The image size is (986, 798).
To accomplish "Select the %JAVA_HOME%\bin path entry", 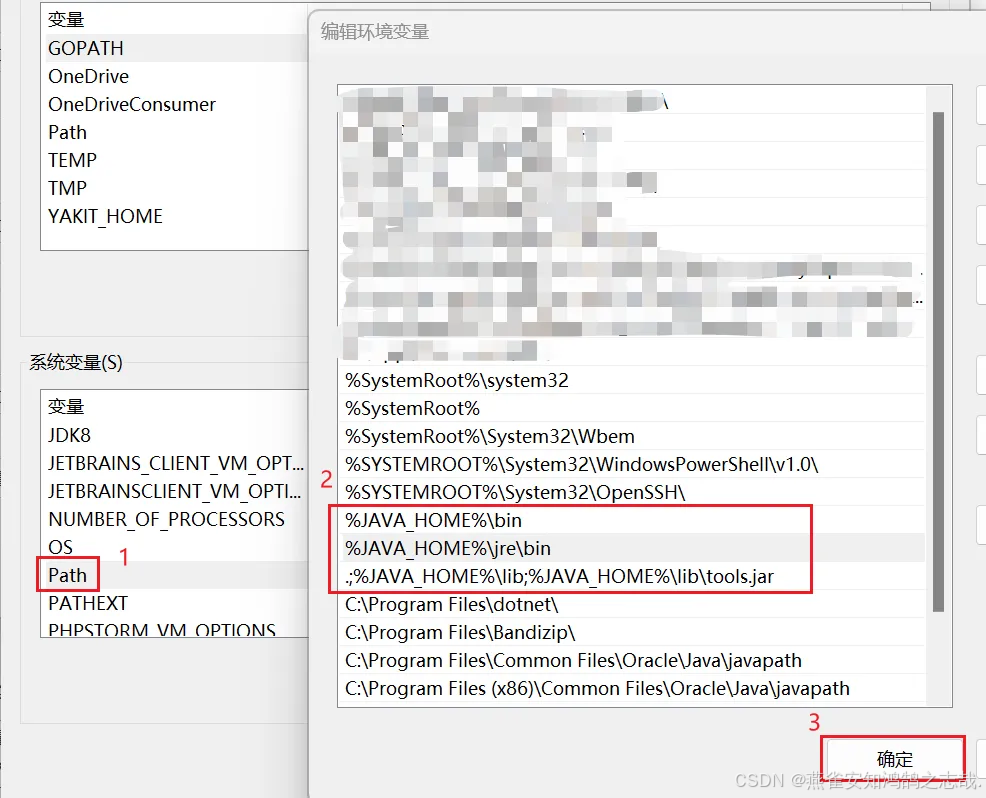I will (x=433, y=520).
